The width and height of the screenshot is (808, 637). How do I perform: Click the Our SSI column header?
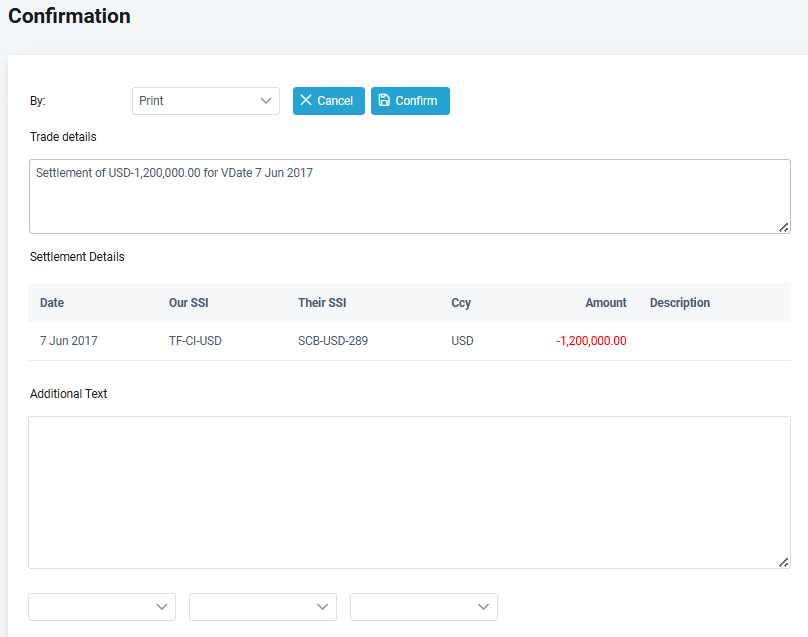189,303
